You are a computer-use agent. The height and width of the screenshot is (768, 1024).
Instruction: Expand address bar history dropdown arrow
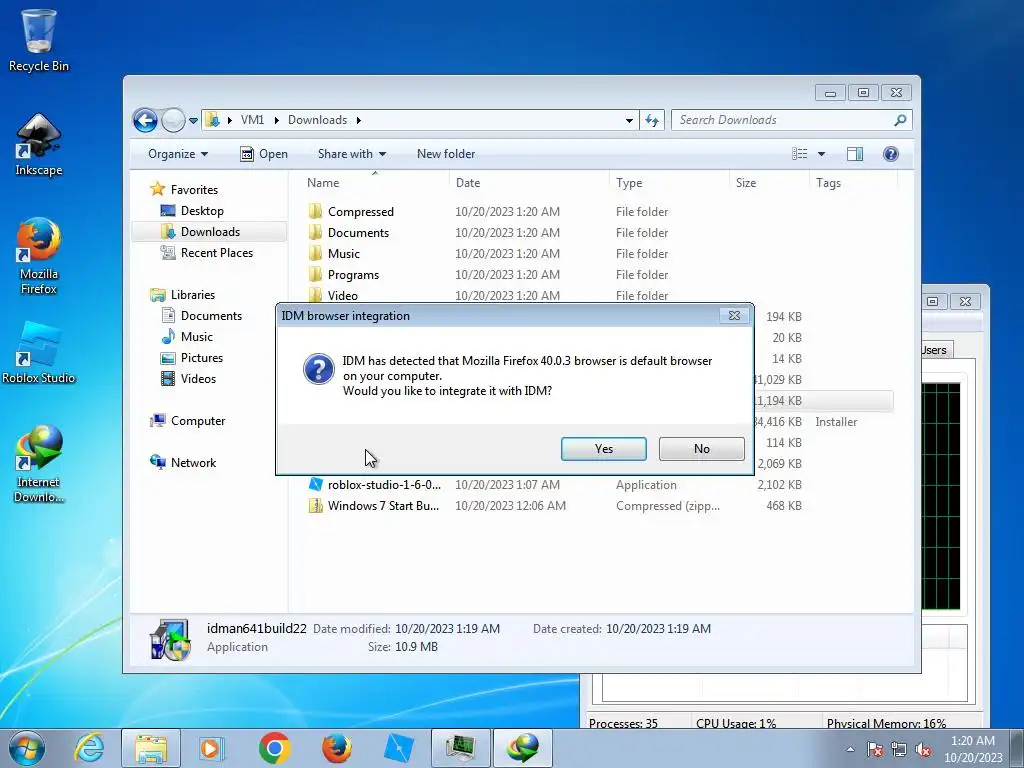coord(629,120)
